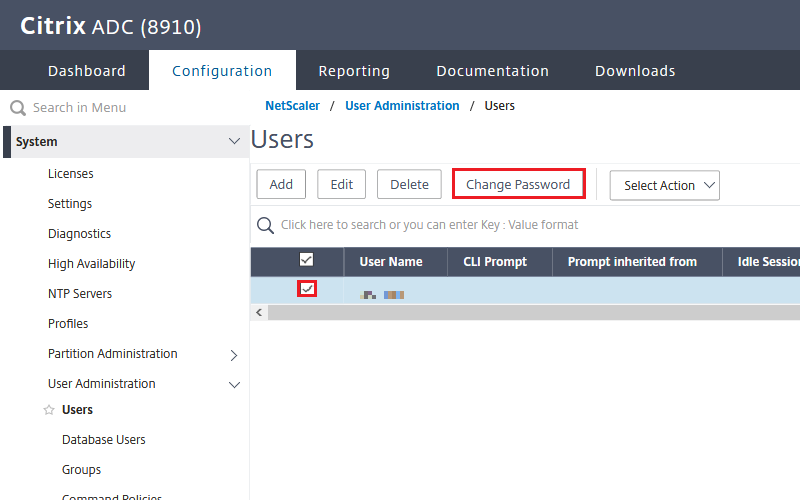This screenshot has width=800, height=500.
Task: Open Profiles in the sidebar
Action: click(x=68, y=323)
